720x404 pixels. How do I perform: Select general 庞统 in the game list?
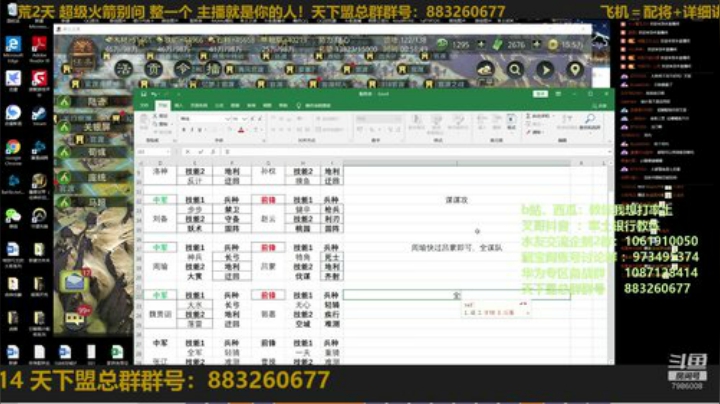coord(92,177)
